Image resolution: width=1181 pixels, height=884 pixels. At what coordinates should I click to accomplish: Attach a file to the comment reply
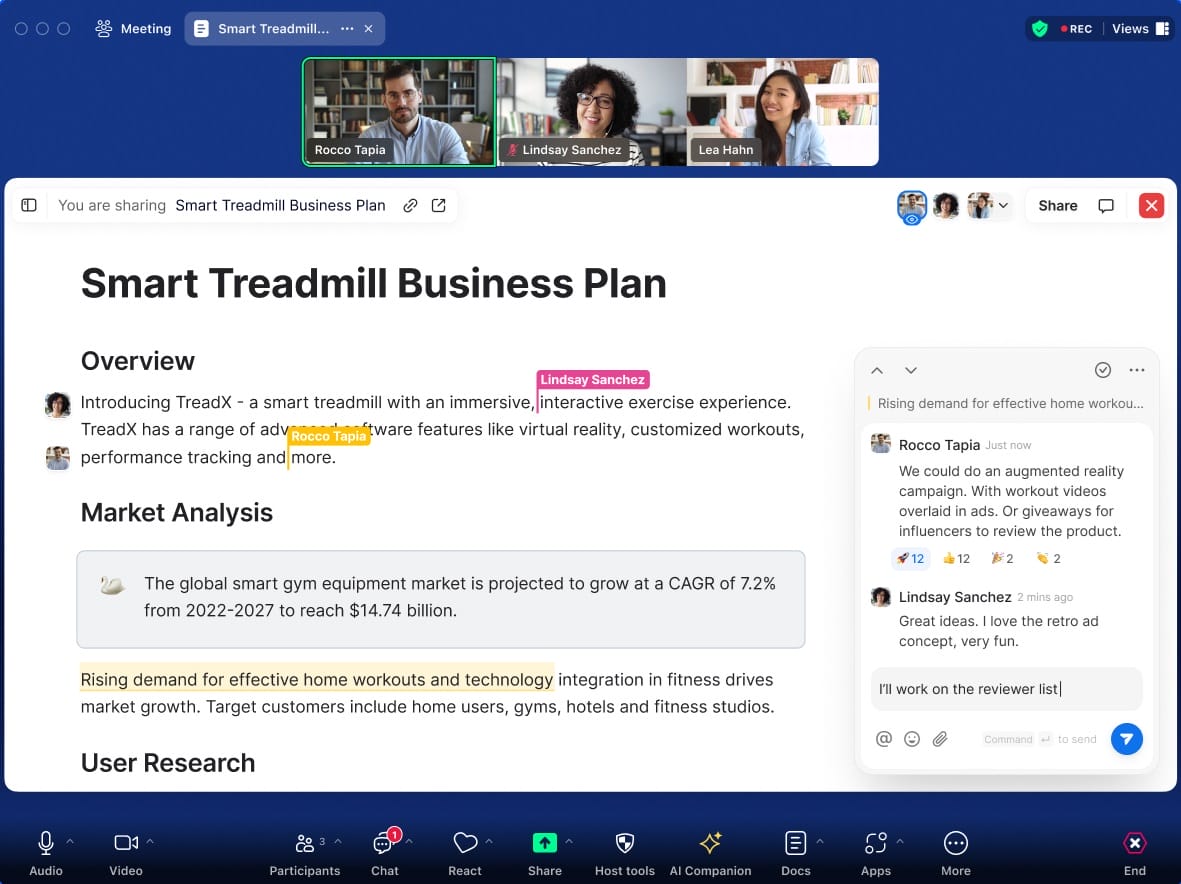tap(940, 738)
